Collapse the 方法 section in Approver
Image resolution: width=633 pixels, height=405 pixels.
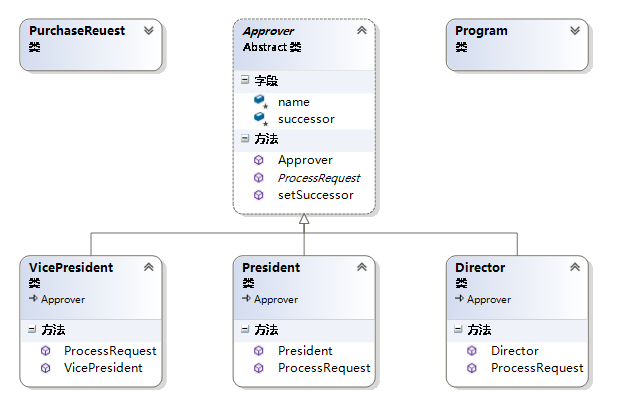(245, 138)
